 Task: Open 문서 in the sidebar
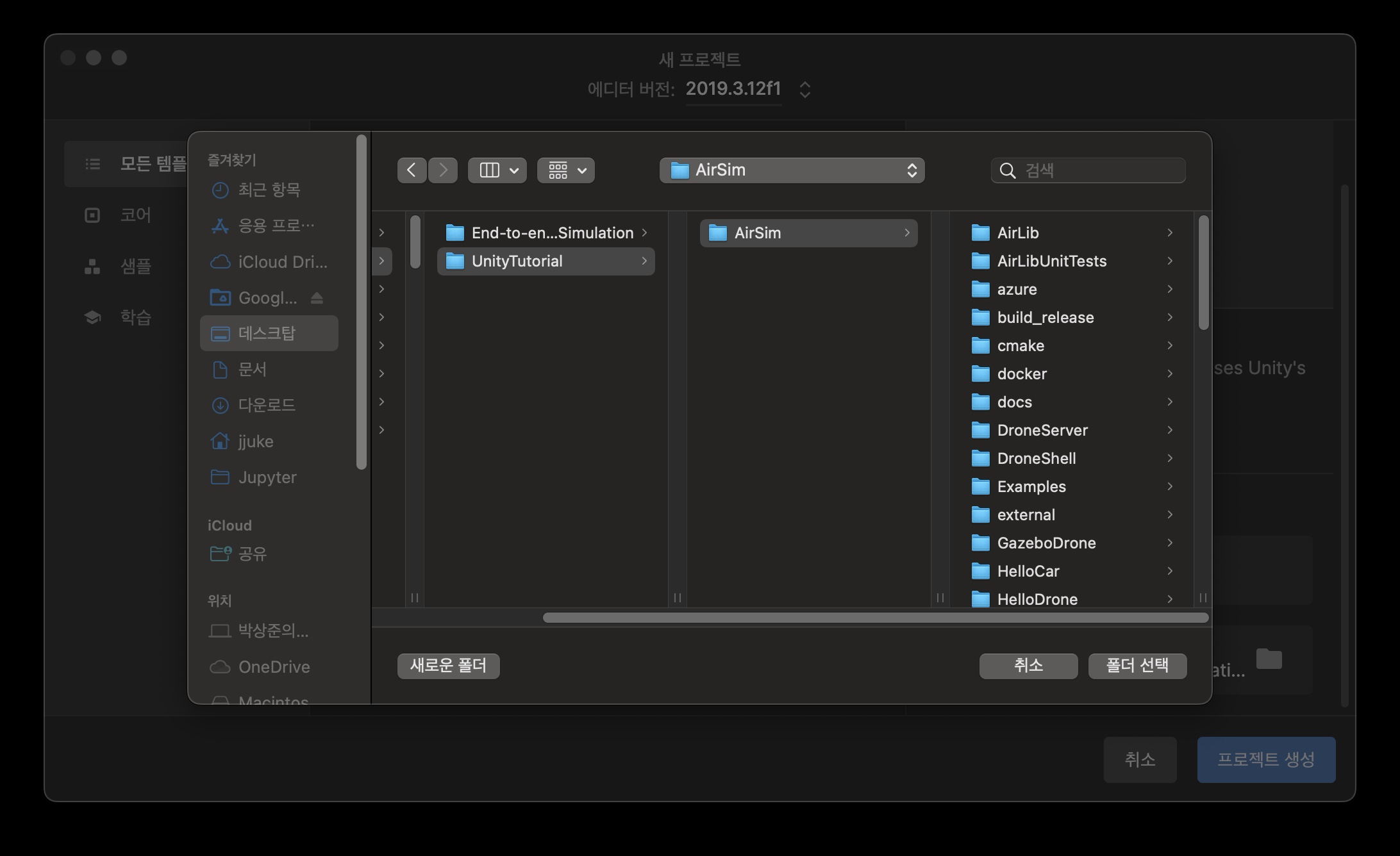point(269,370)
